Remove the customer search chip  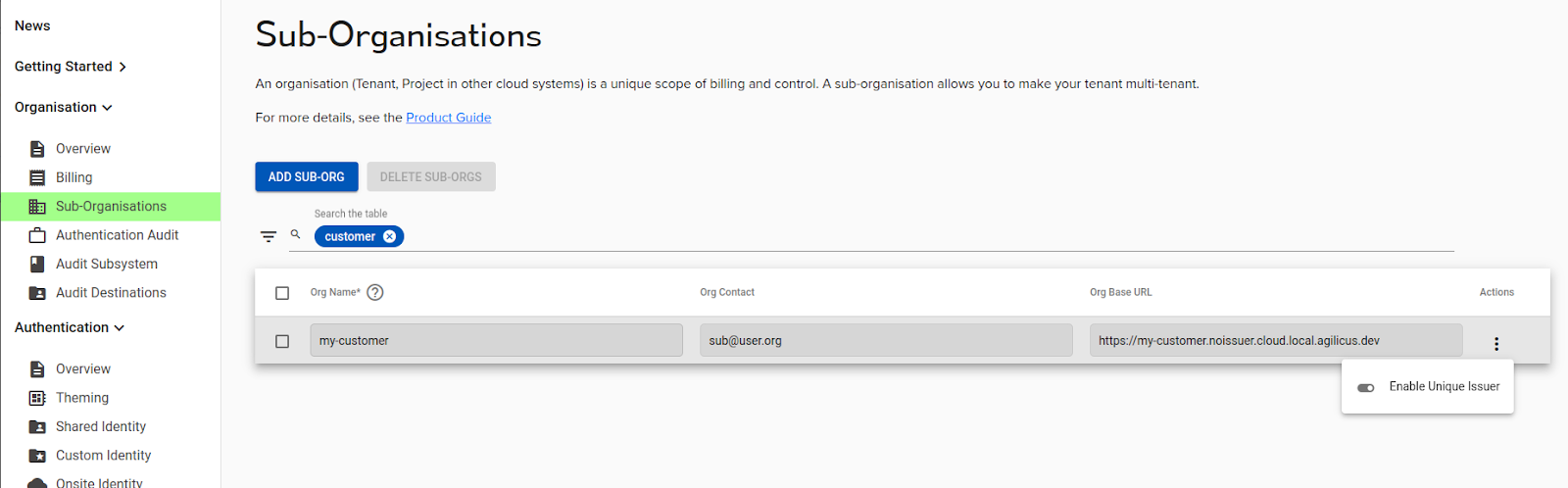[x=389, y=236]
